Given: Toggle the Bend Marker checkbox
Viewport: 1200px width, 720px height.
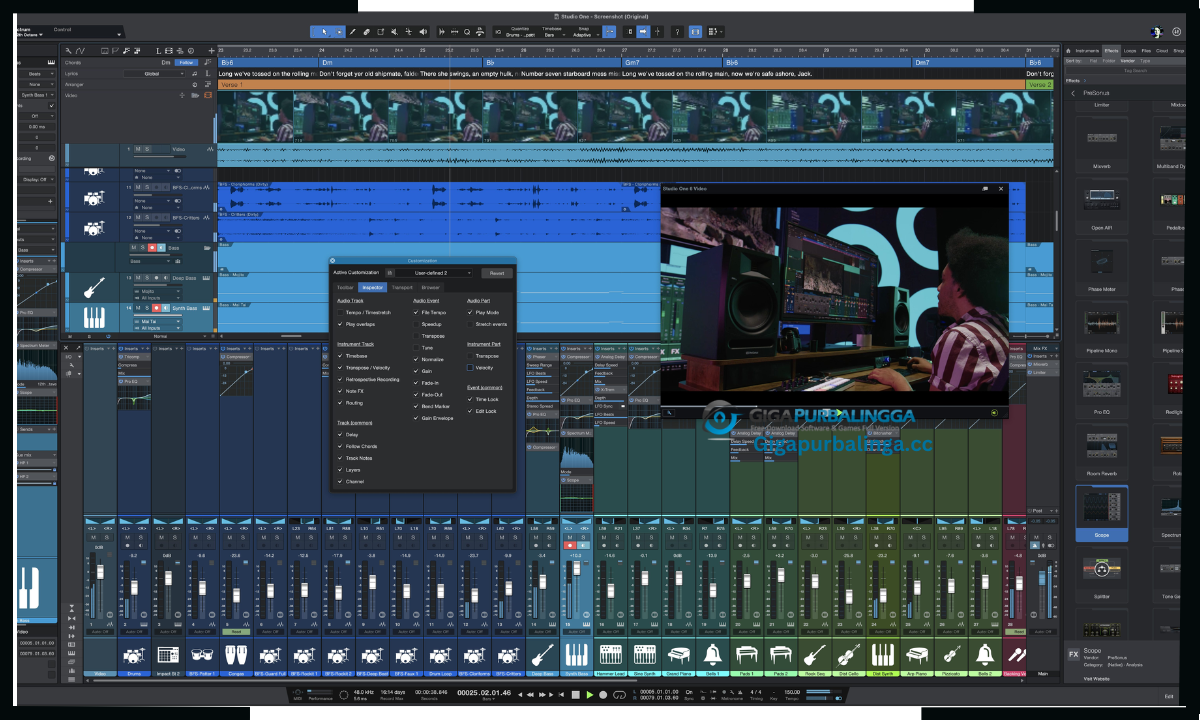Looking at the screenshot, I should (416, 406).
